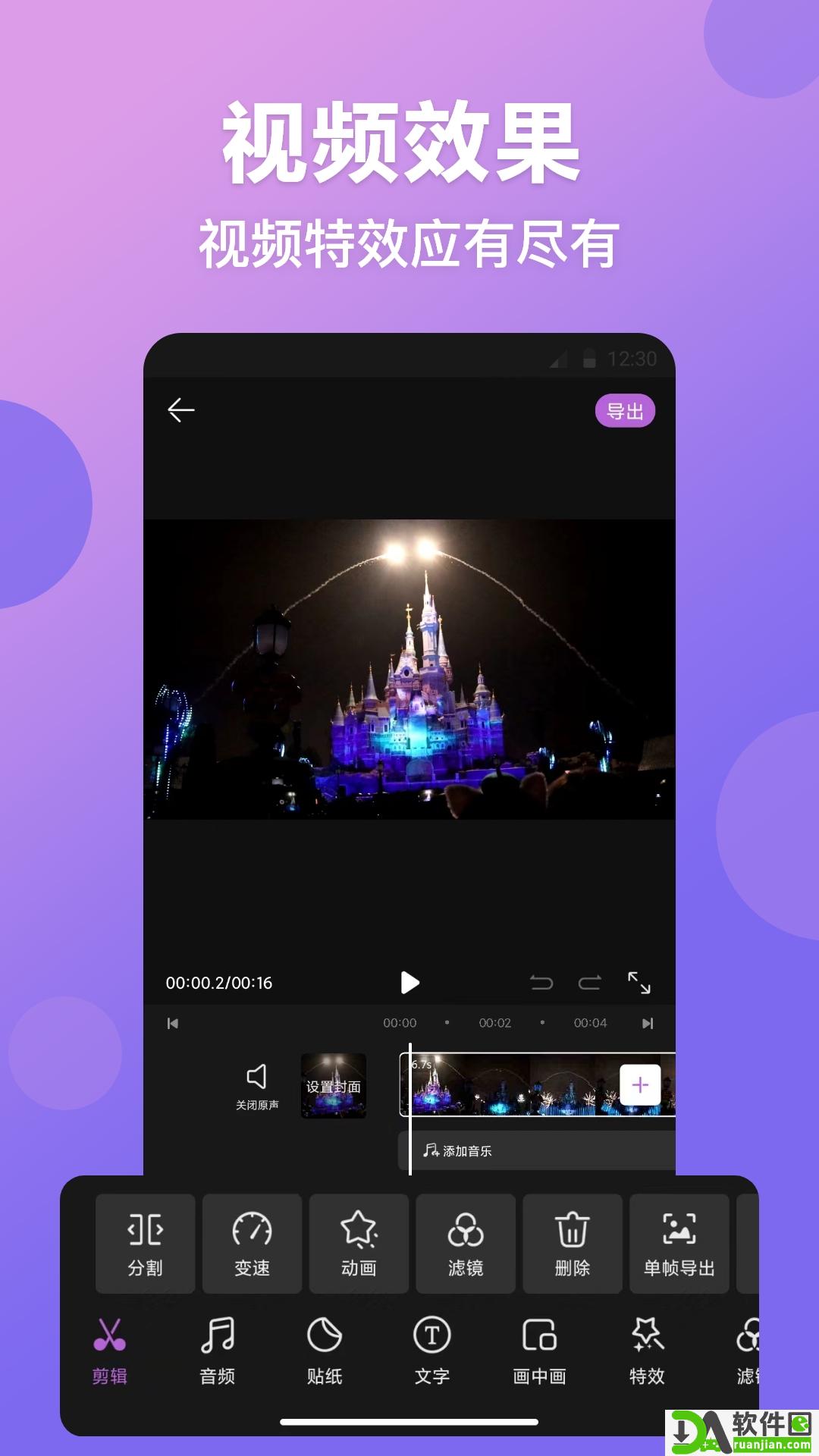Viewport: 819px width, 1456px height.
Task: Tap the back arrow icon
Action: pos(181,410)
